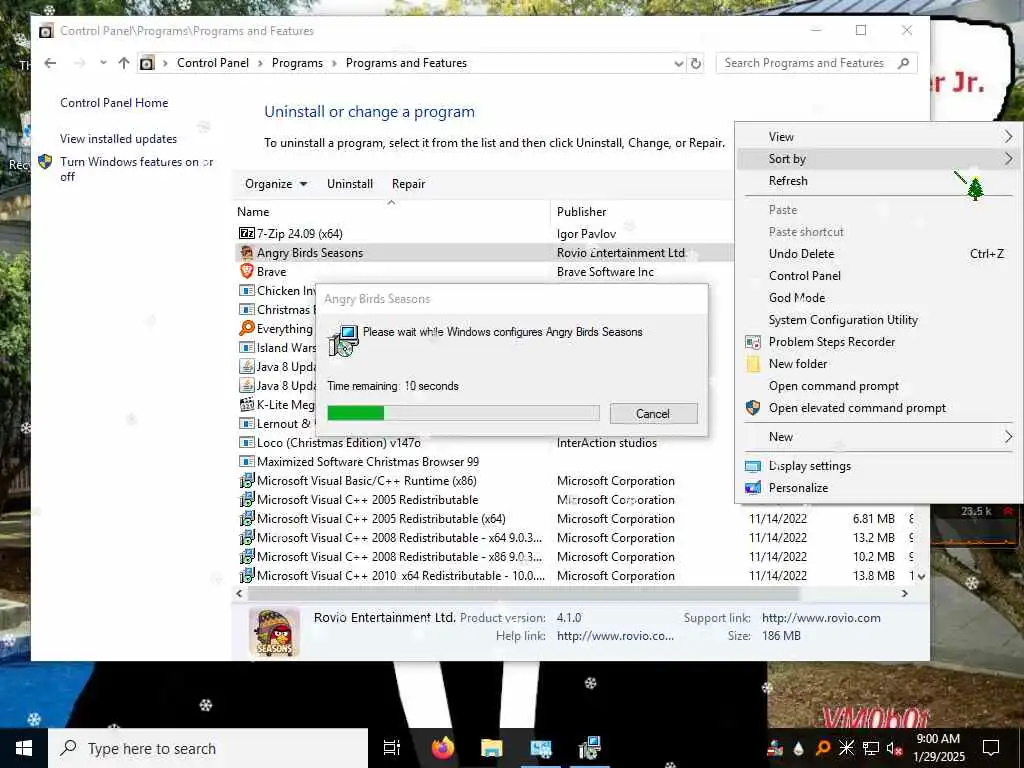Click the Igor Pavlov publisher cell
The height and width of the screenshot is (768, 1024).
[x=586, y=234]
